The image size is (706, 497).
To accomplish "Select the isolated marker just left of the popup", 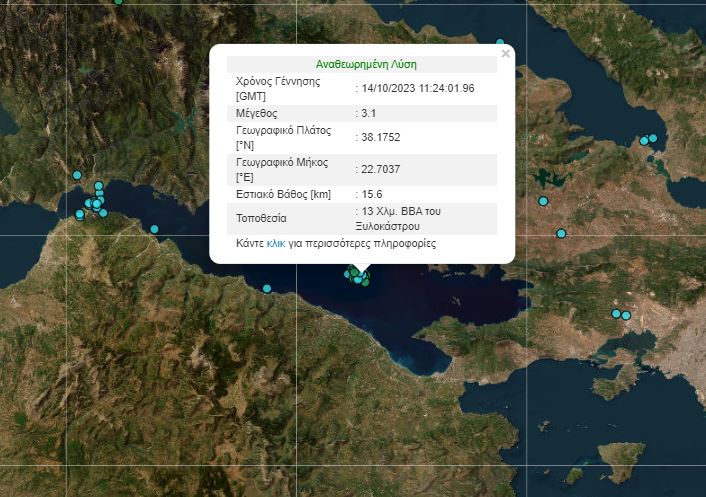I will [154, 229].
